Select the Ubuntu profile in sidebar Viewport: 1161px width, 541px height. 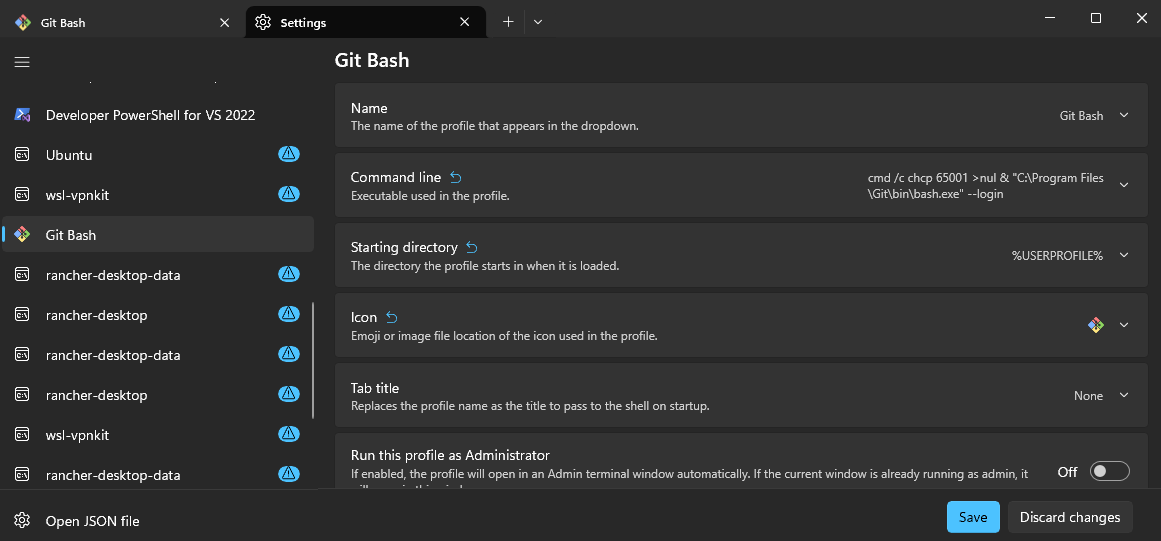(158, 155)
